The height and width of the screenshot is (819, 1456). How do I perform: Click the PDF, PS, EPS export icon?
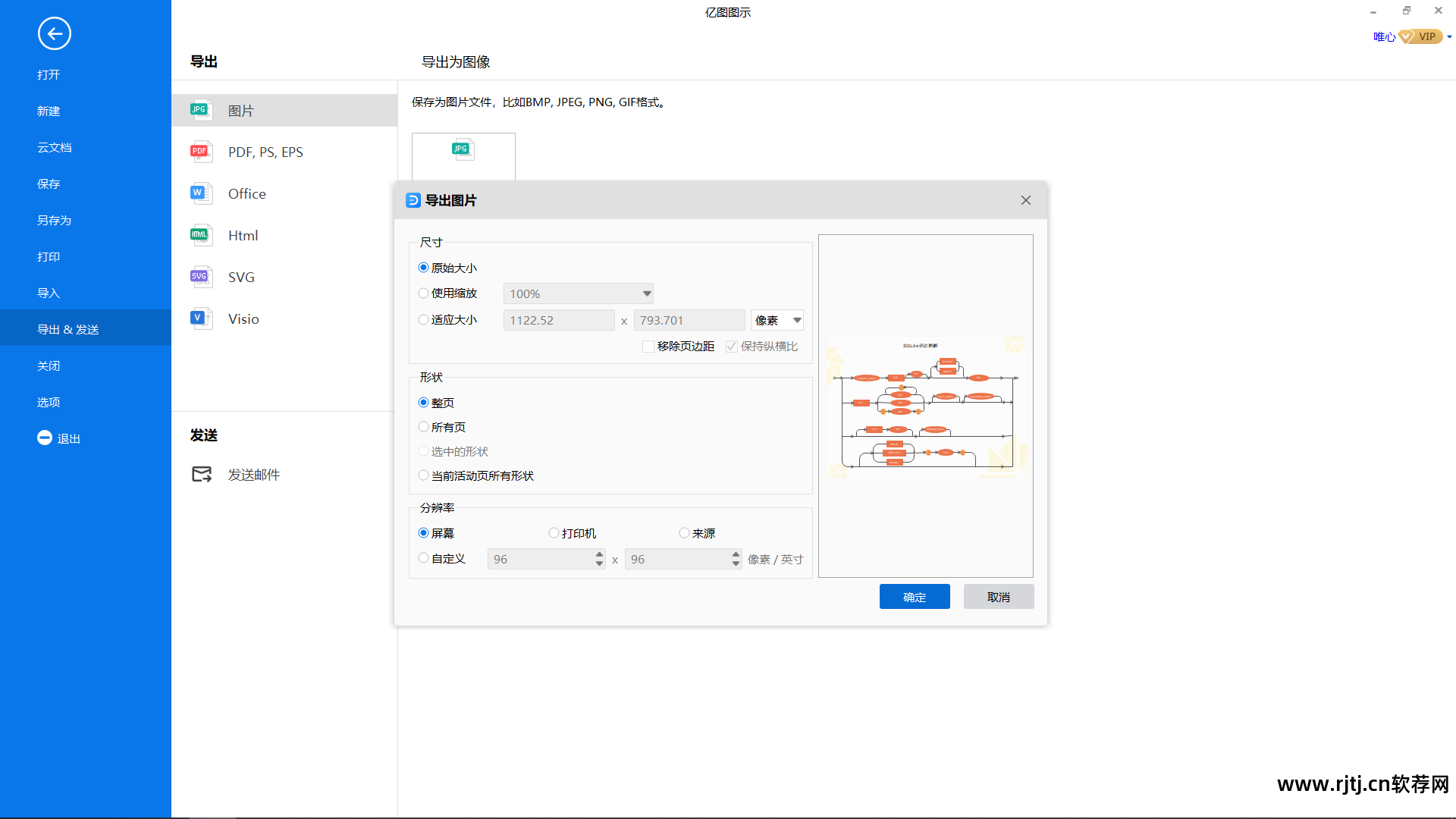tap(200, 151)
